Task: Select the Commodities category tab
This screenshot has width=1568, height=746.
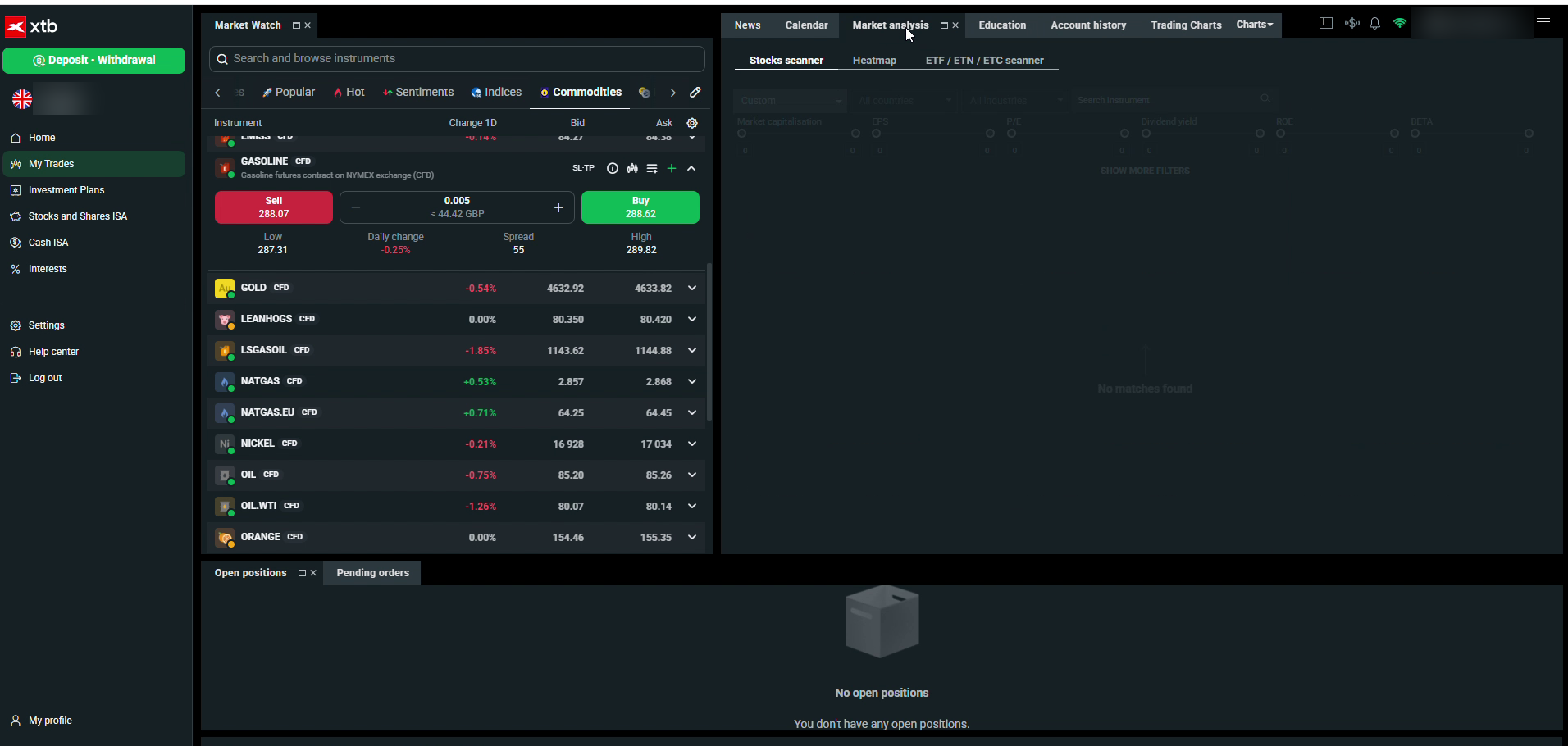Action: tap(581, 93)
